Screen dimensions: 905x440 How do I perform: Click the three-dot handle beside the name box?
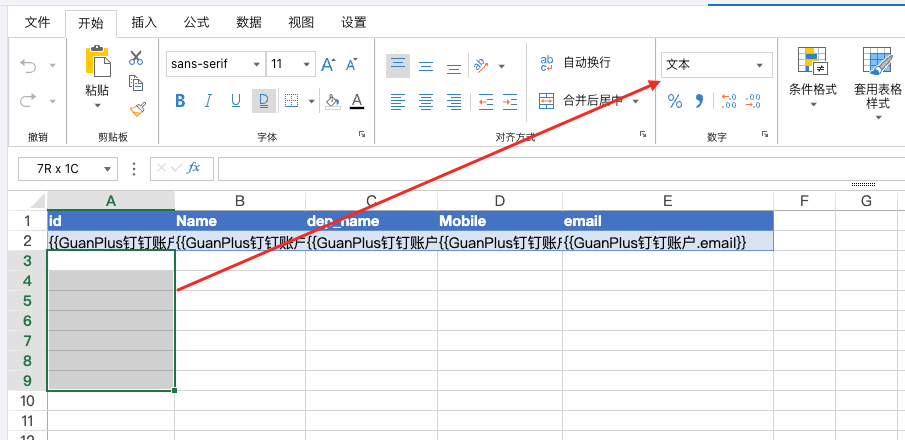pyautogui.click(x=134, y=169)
